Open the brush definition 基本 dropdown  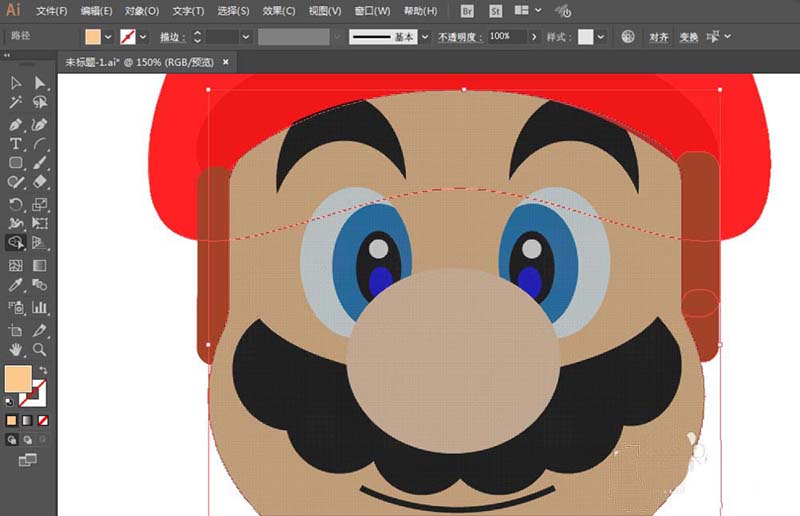(424, 37)
